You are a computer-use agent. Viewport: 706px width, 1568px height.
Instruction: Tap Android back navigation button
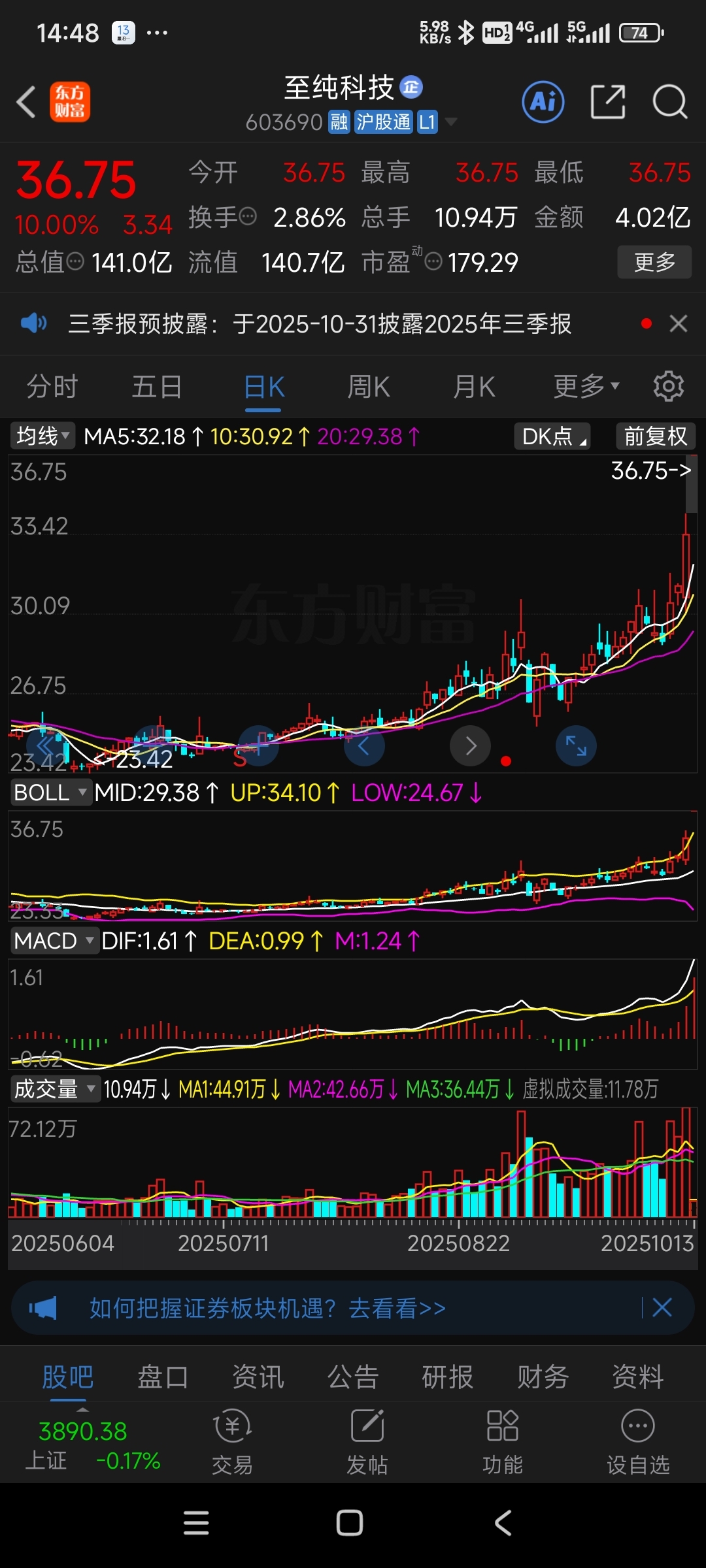point(503,1523)
